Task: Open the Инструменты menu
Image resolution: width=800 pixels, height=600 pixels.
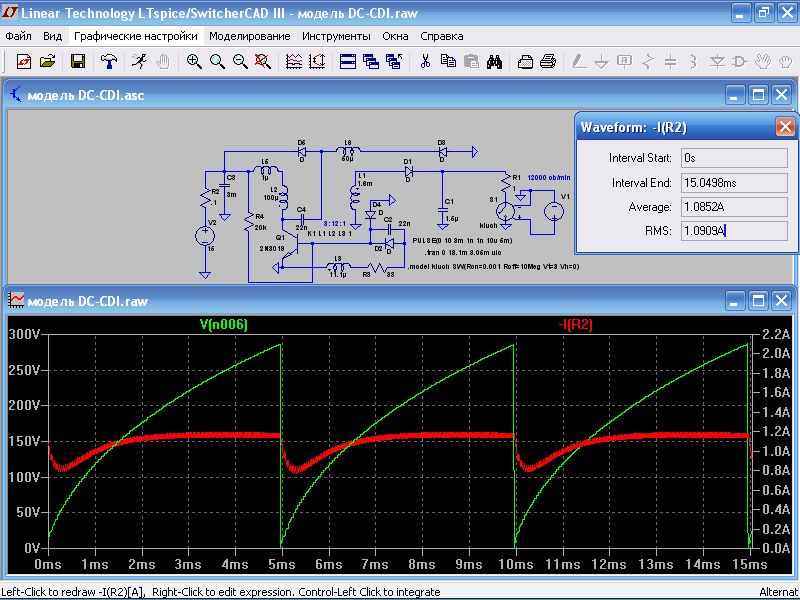Action: pos(335,35)
